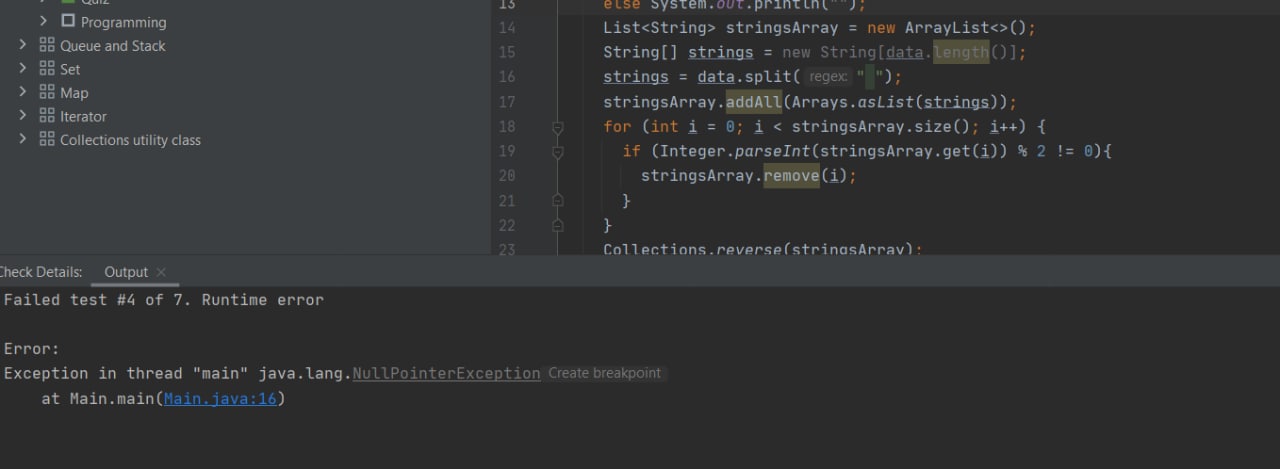
Task: Click the highlighted addAll call on line 17
Action: 754,102
